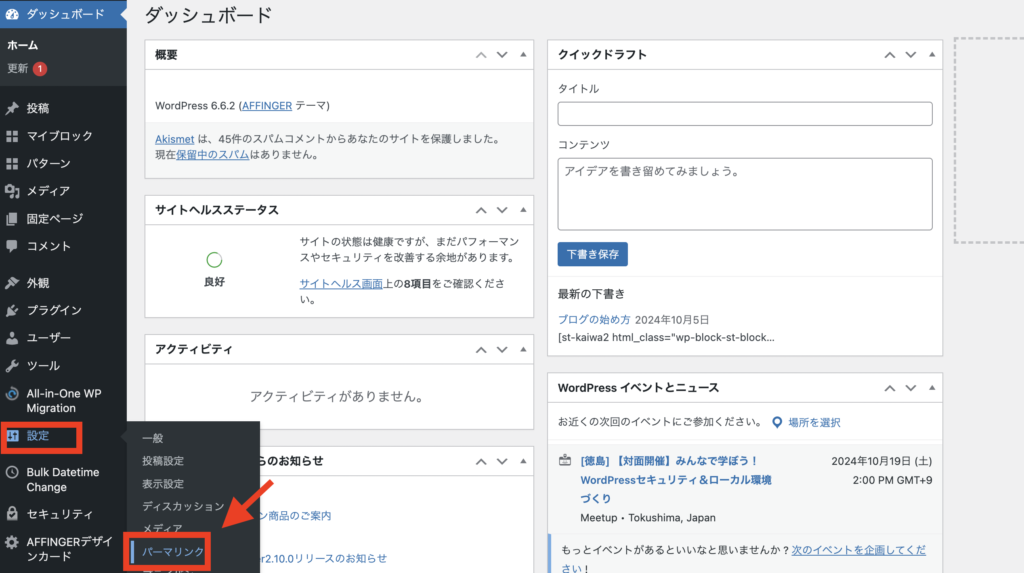Collapse the アクティビティ panel
The width and height of the screenshot is (1024, 573).
(x=523, y=350)
